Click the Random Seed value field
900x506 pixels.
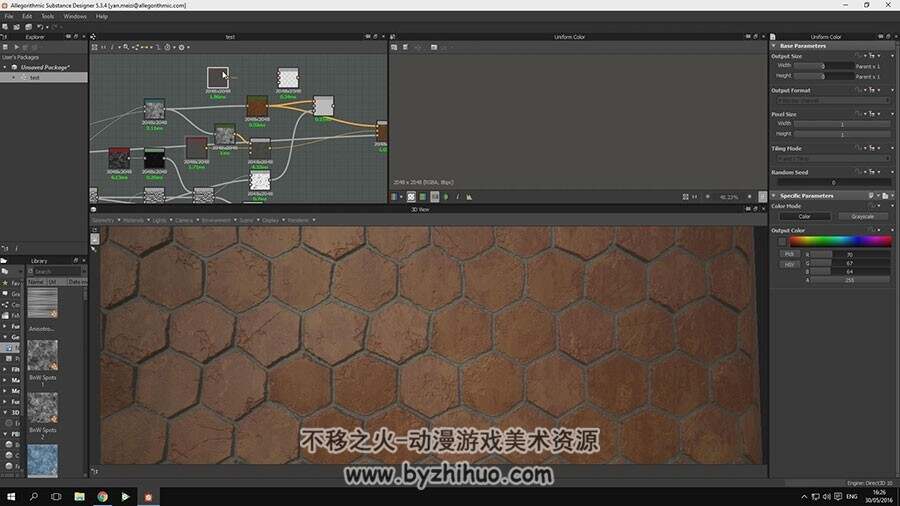coord(833,182)
